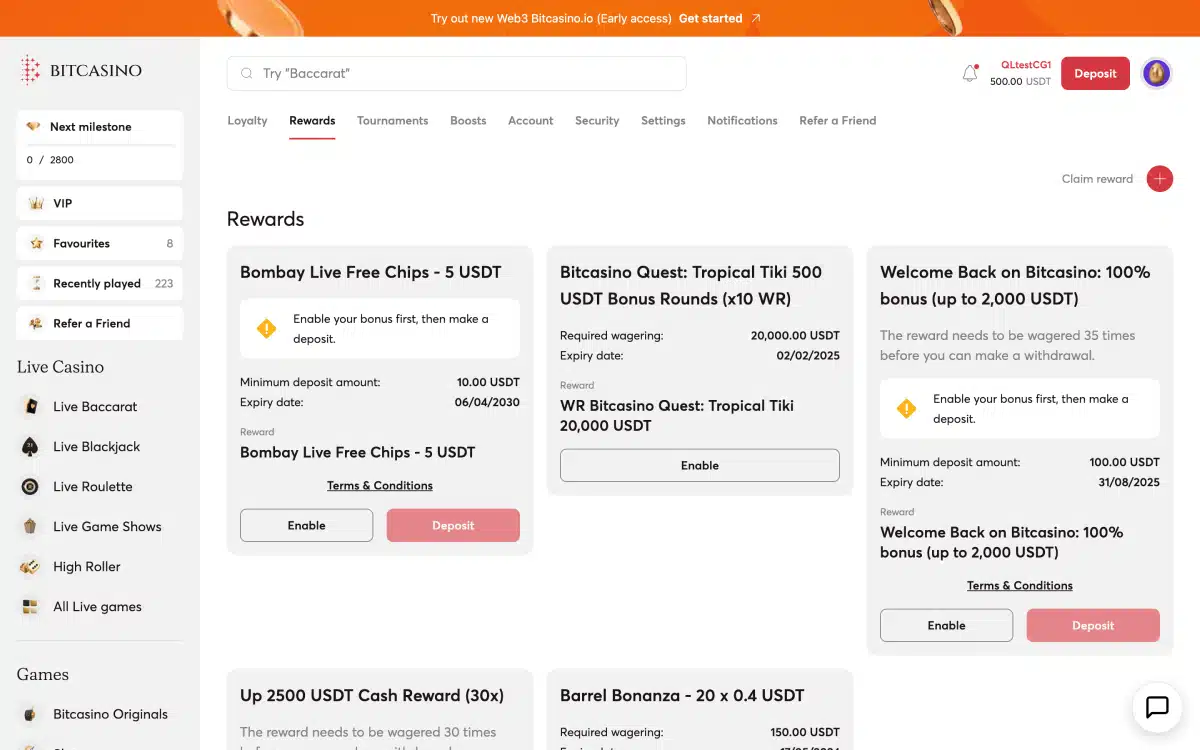Click the QLtestCG1 username
The height and width of the screenshot is (750, 1200).
coord(1026,64)
